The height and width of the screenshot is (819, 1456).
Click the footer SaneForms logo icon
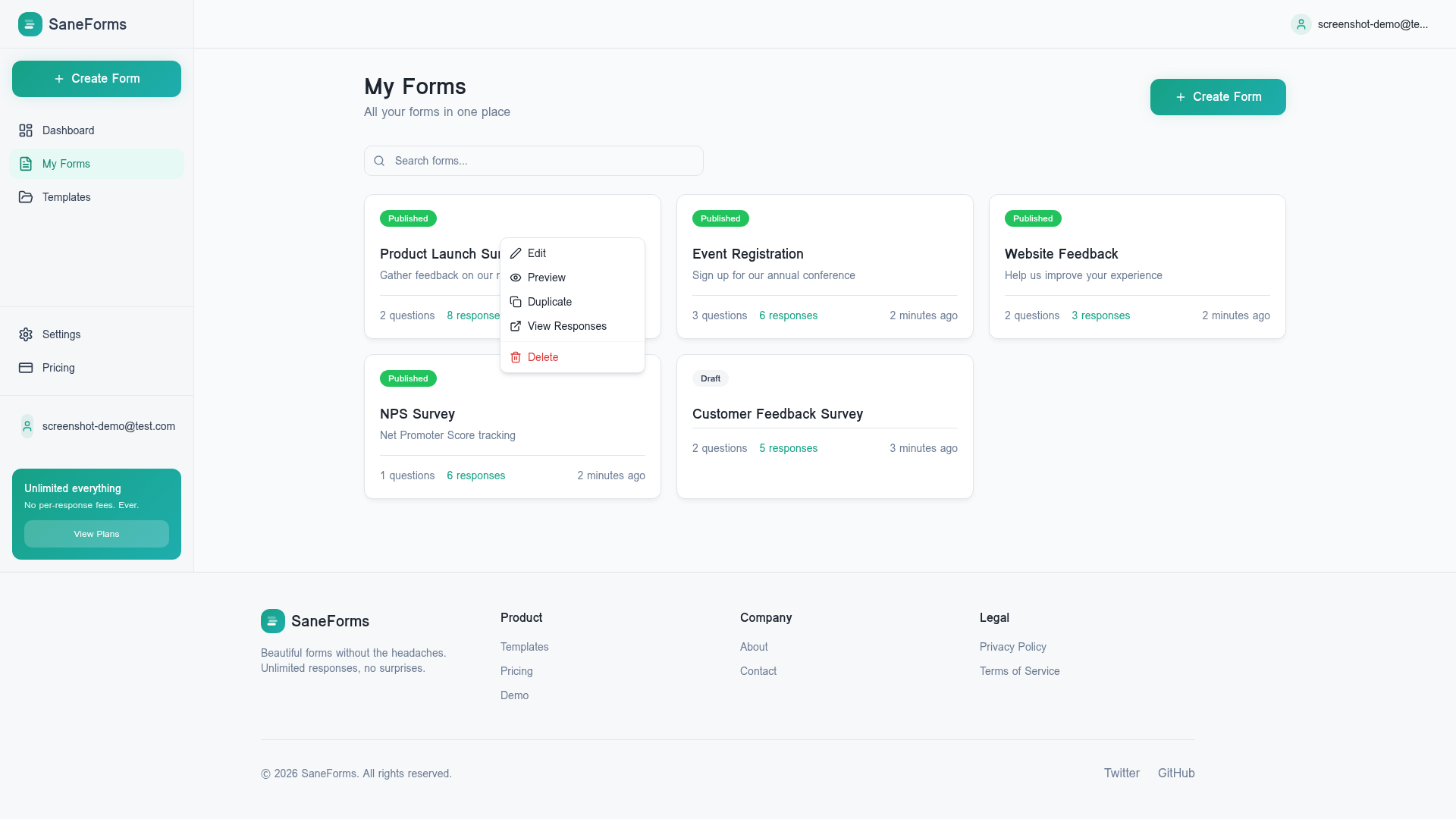coord(273,621)
